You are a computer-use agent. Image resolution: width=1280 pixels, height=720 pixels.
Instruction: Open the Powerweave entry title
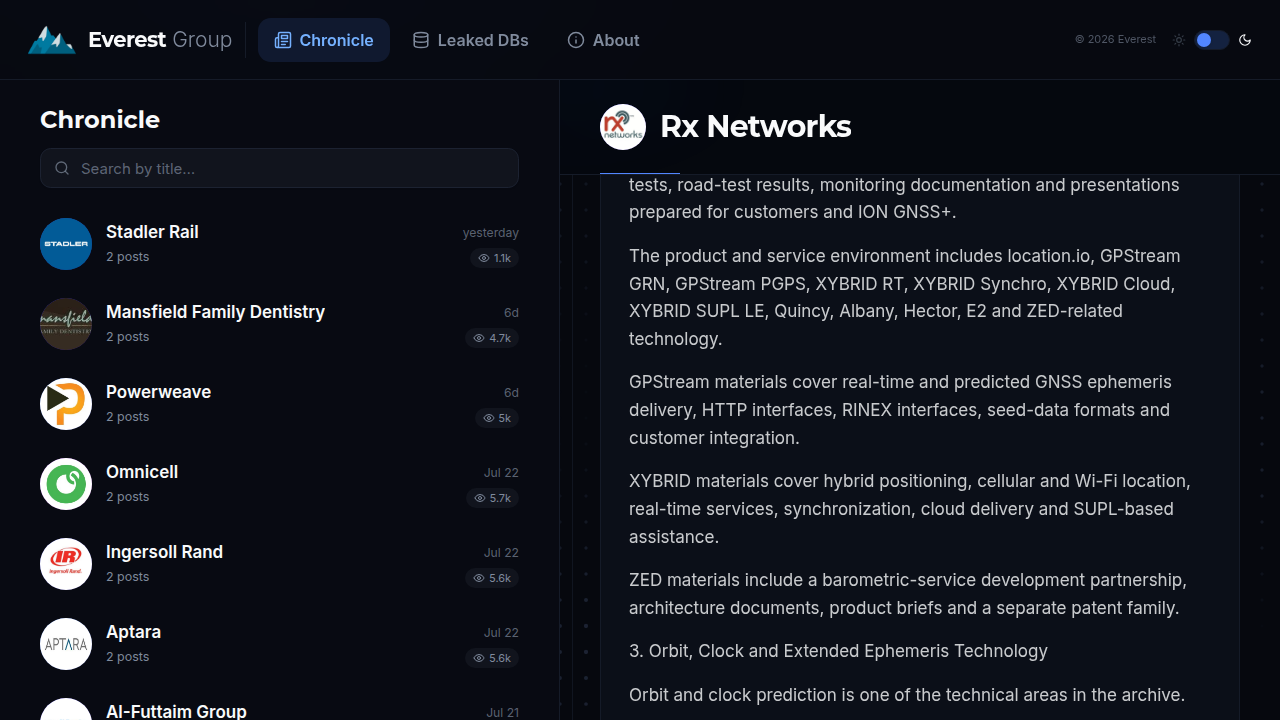click(x=158, y=392)
